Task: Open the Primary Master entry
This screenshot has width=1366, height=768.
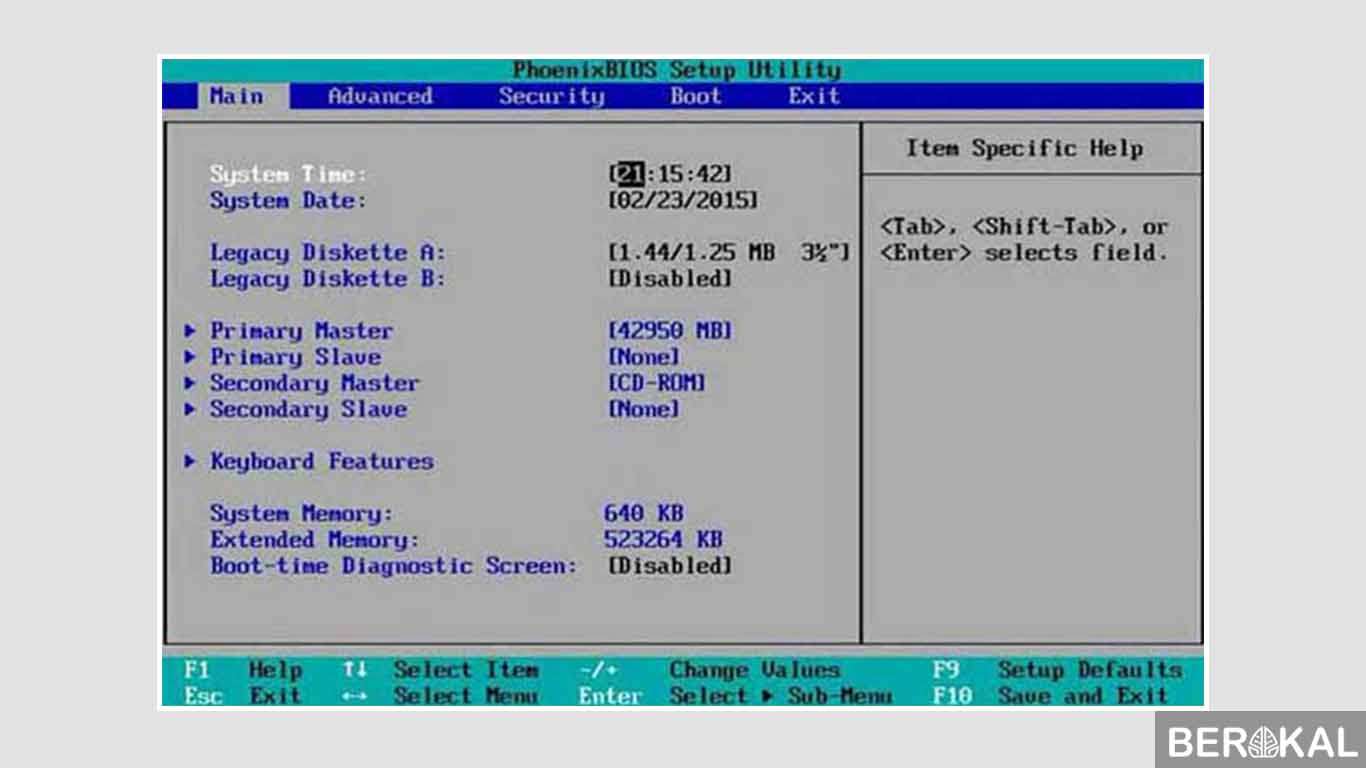Action: pyautogui.click(x=301, y=331)
